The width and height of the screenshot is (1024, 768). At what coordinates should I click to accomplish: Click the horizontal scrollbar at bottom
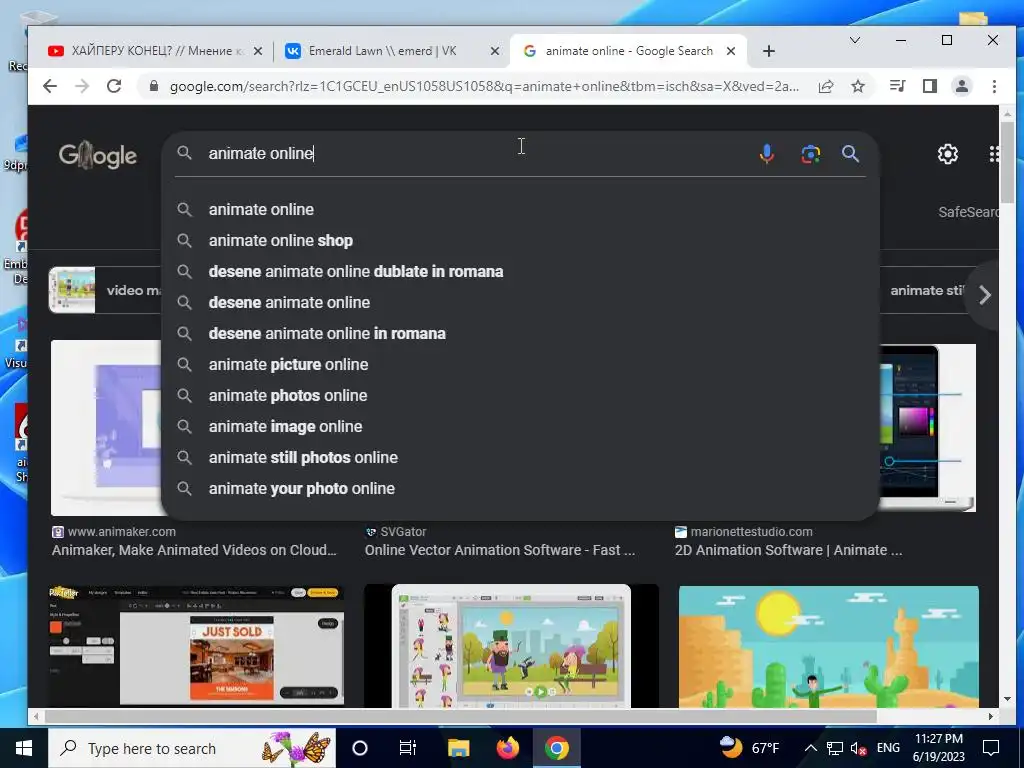pos(460,716)
